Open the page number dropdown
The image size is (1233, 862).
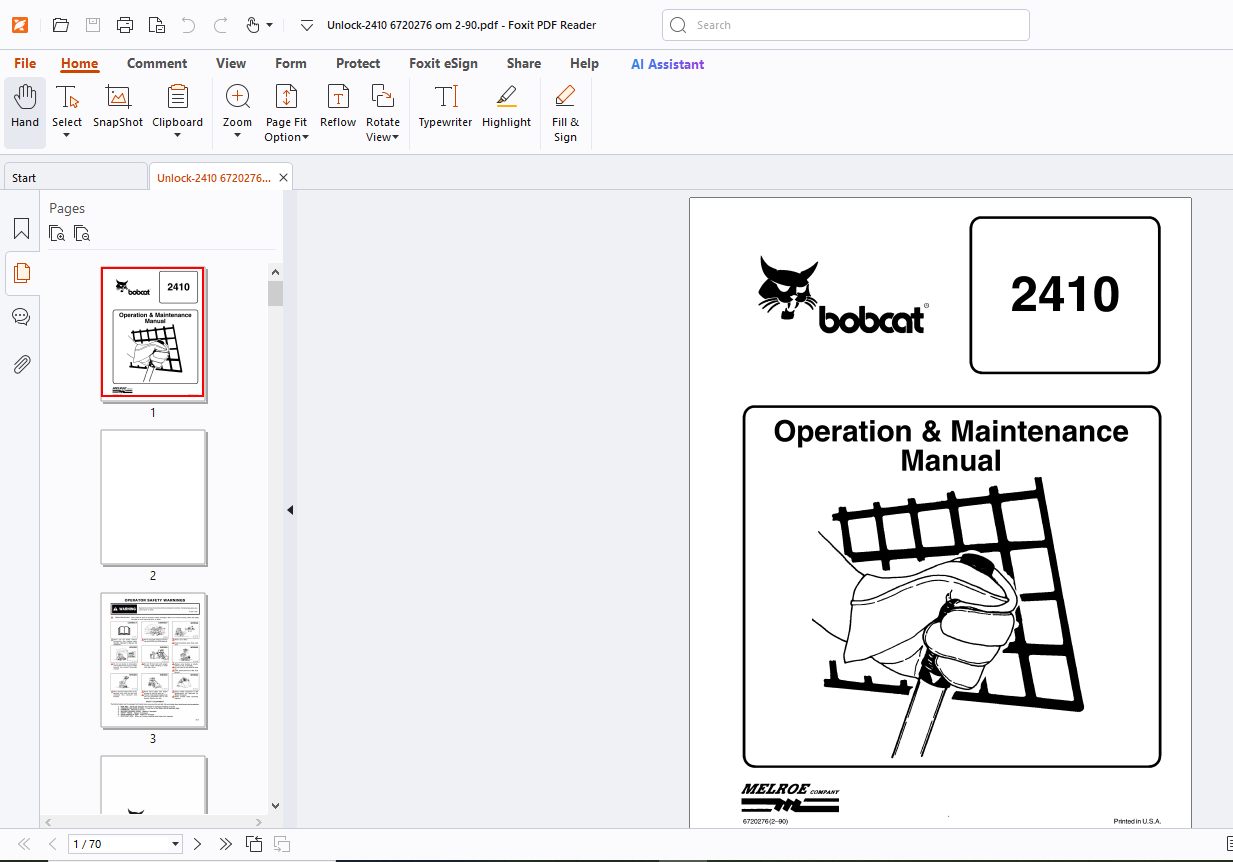176,844
